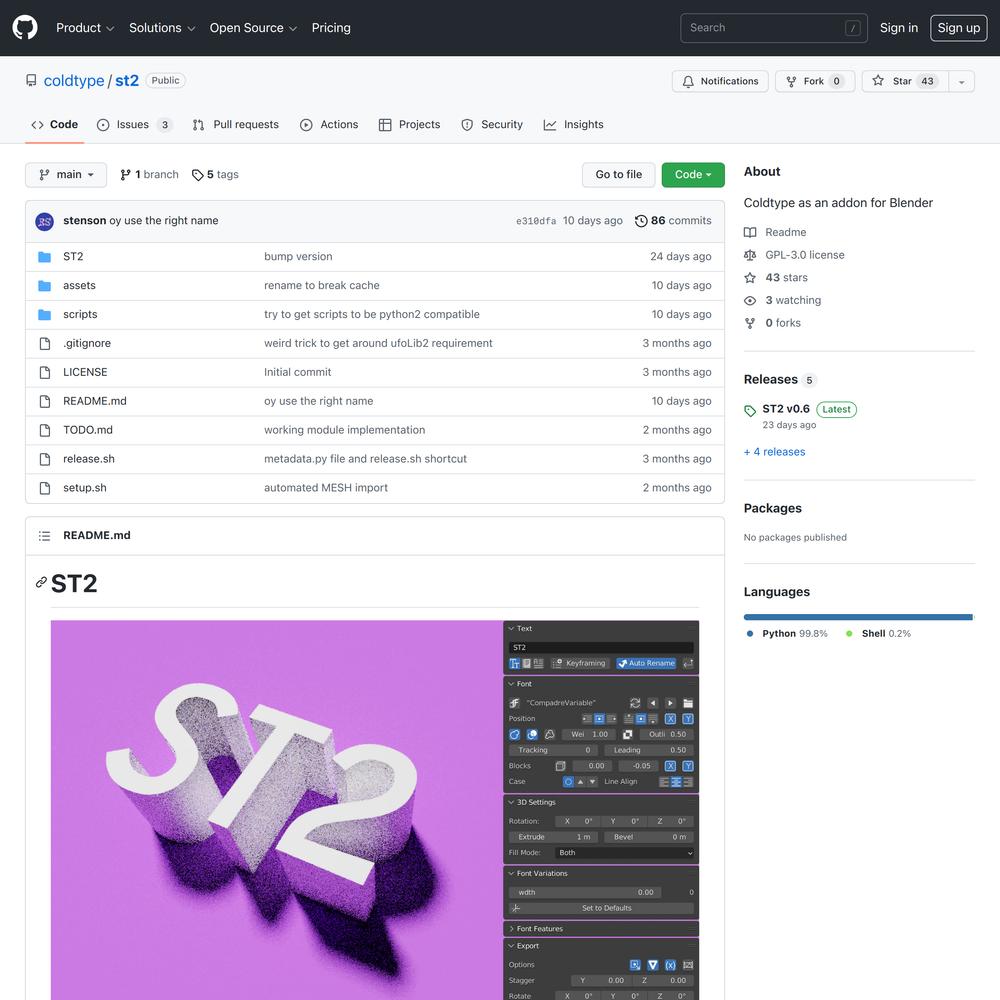Open the .gitignore file

coord(87,343)
